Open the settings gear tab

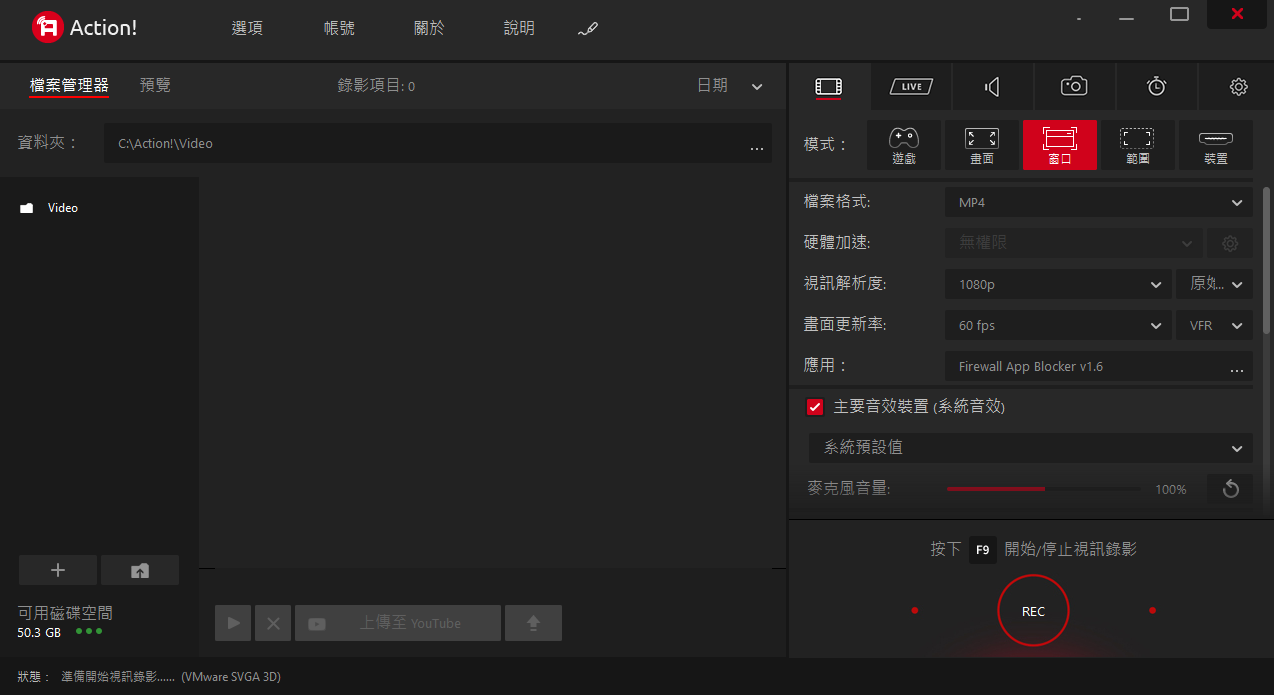[x=1238, y=87]
